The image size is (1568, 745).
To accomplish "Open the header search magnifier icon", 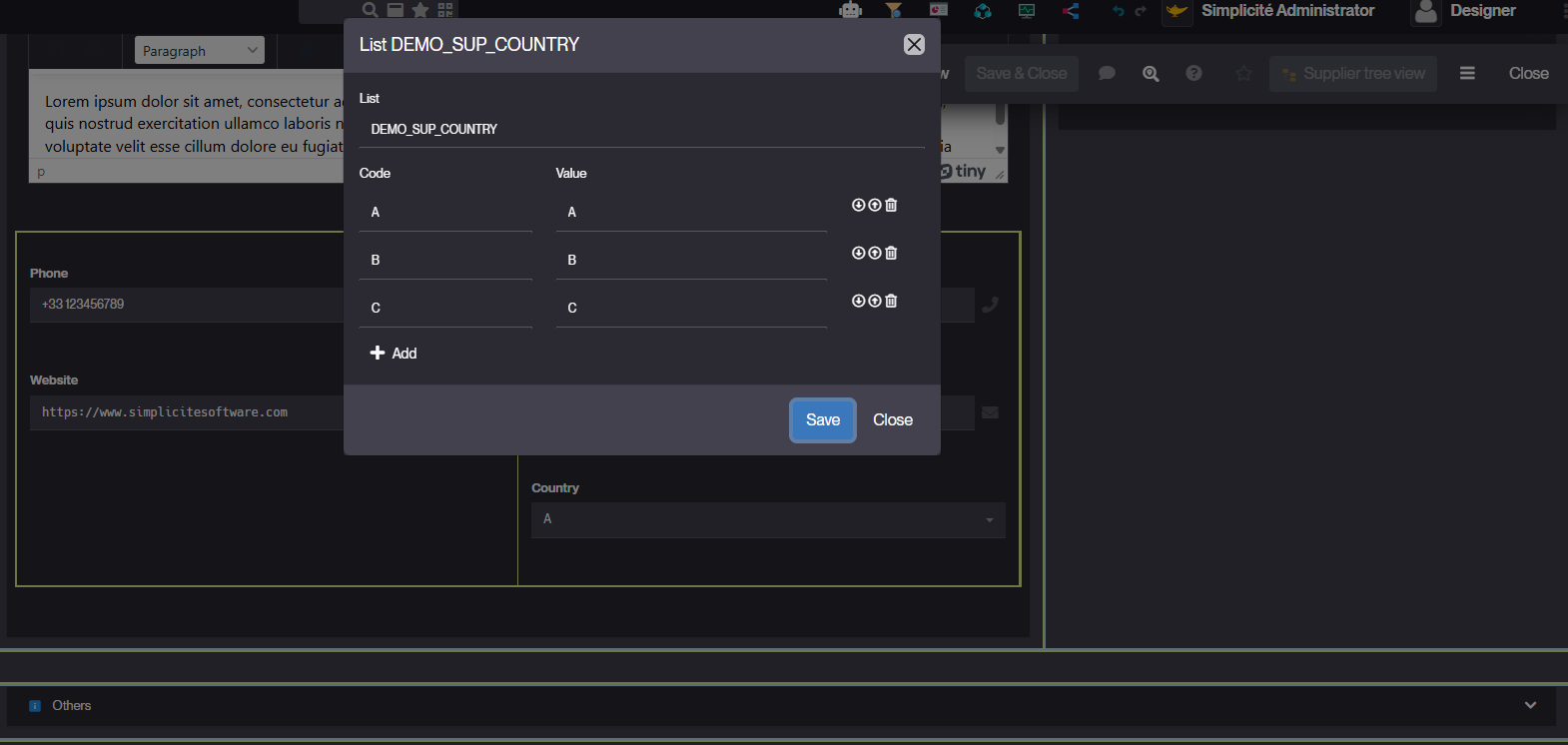I will [371, 10].
